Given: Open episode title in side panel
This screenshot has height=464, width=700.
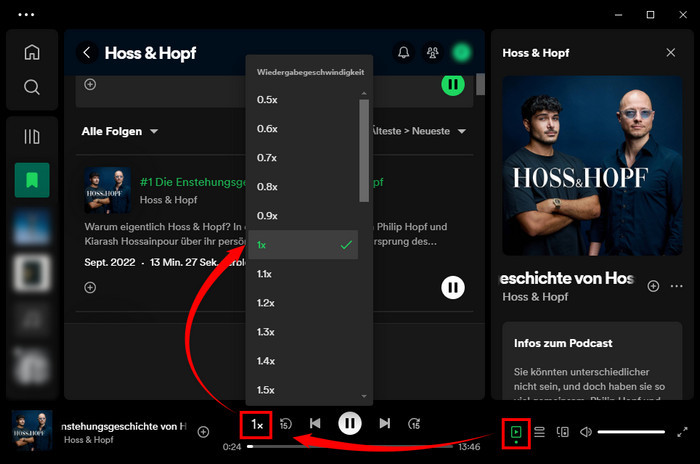Looking at the screenshot, I should click(x=567, y=278).
